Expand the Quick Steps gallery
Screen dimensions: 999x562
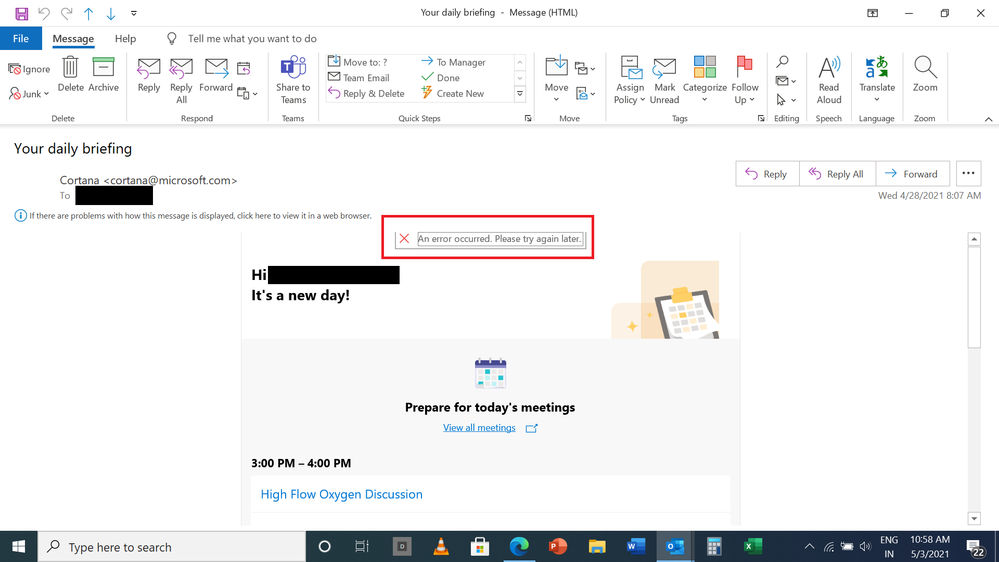pos(520,94)
